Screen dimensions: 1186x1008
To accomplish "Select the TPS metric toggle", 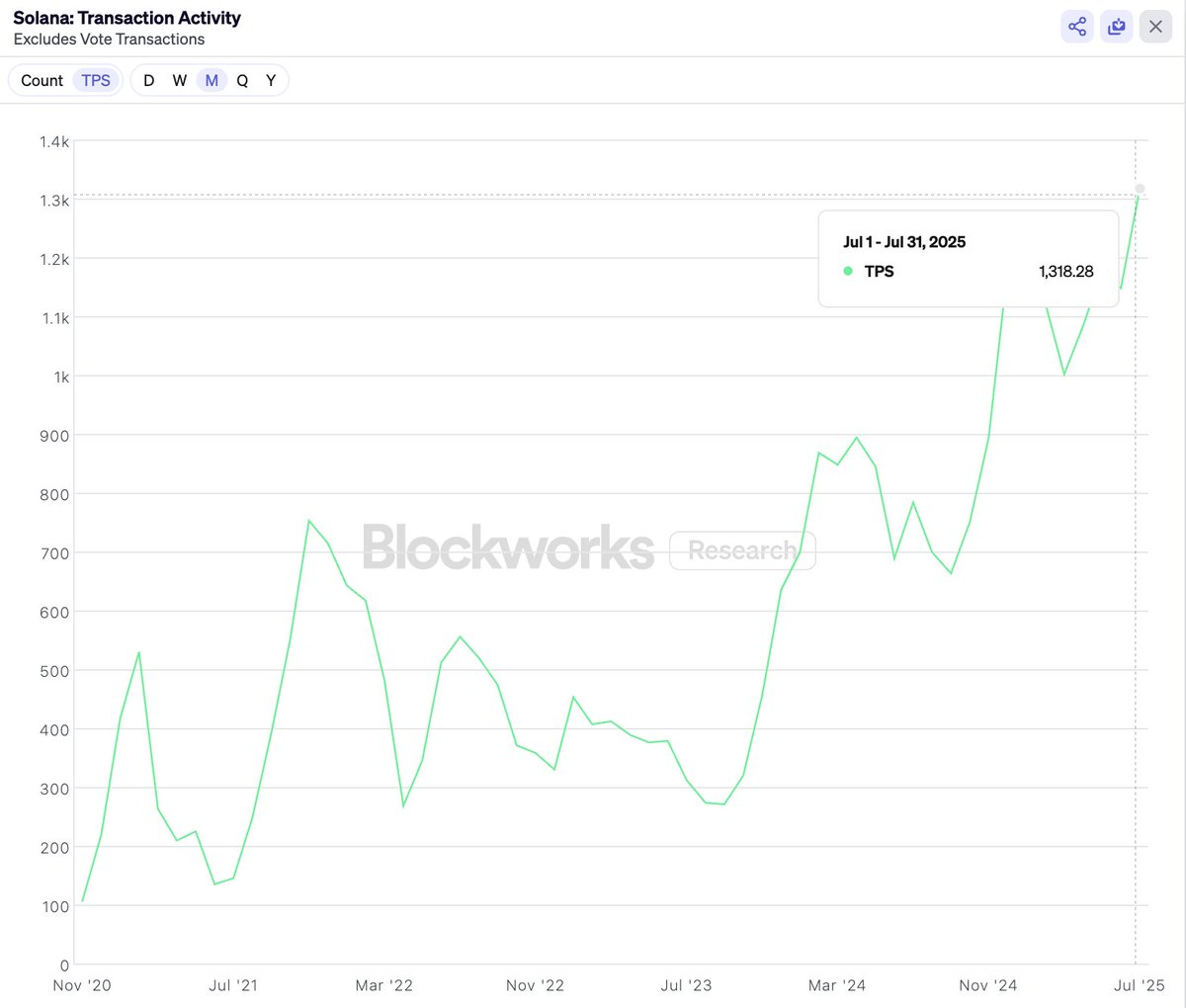I will click(96, 80).
